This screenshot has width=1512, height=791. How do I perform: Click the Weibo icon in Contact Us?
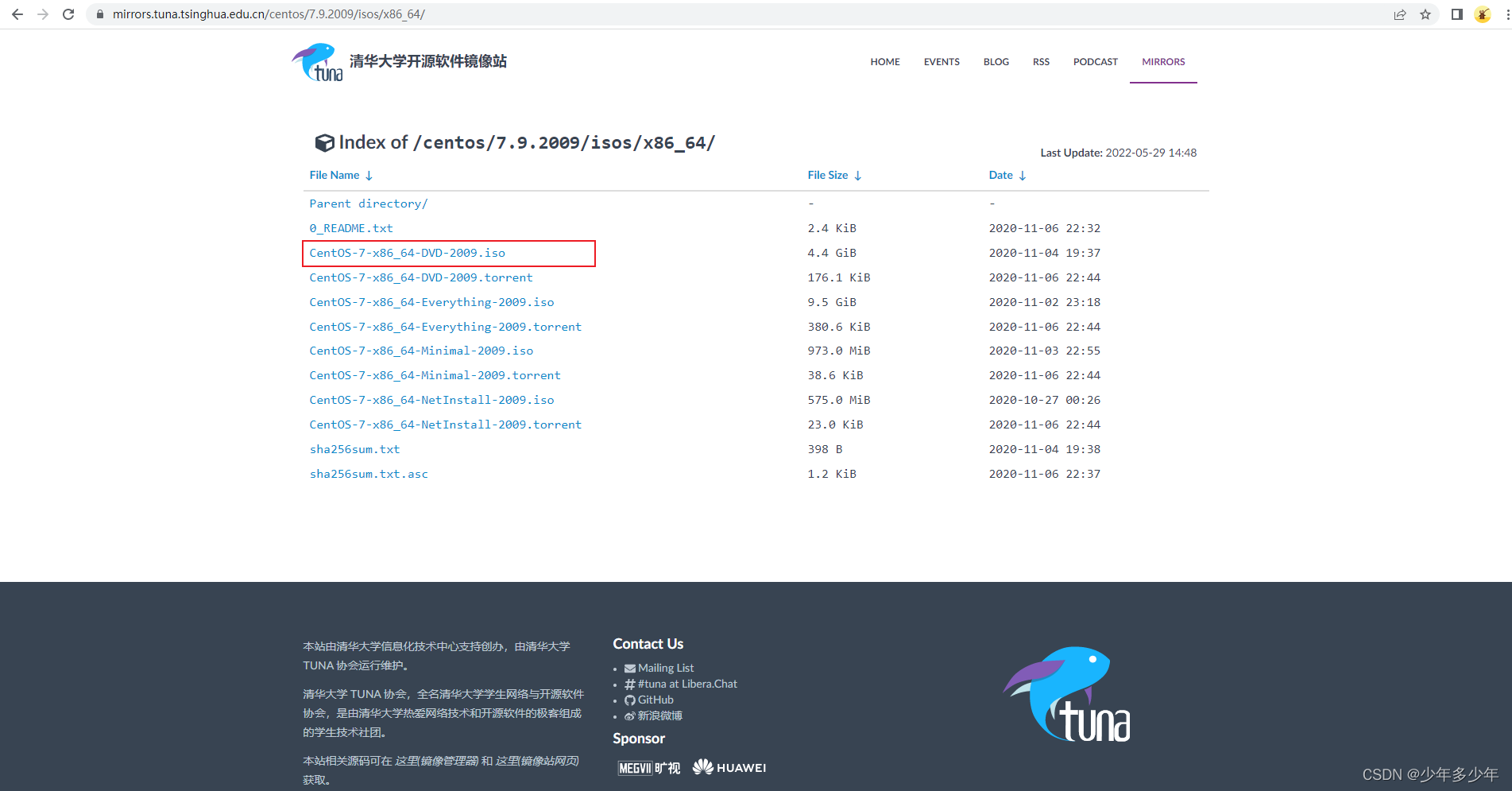tap(630, 716)
